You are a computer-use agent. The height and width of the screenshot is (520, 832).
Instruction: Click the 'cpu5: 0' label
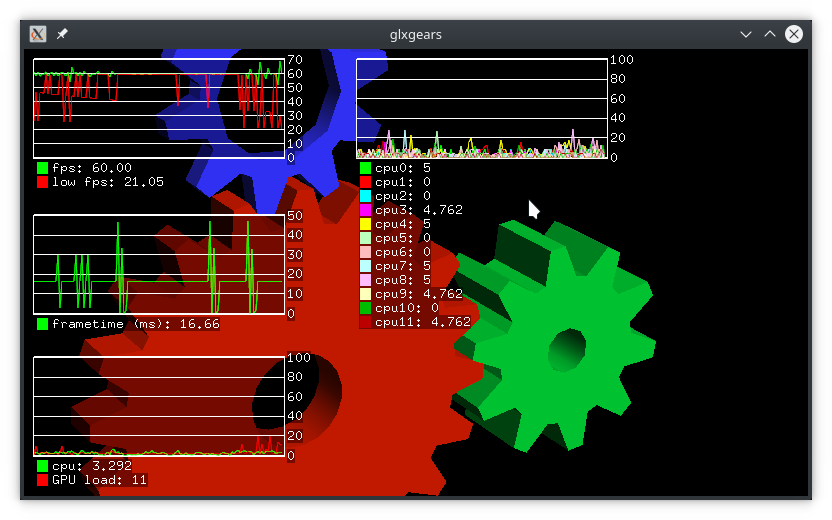pyautogui.click(x=403, y=238)
